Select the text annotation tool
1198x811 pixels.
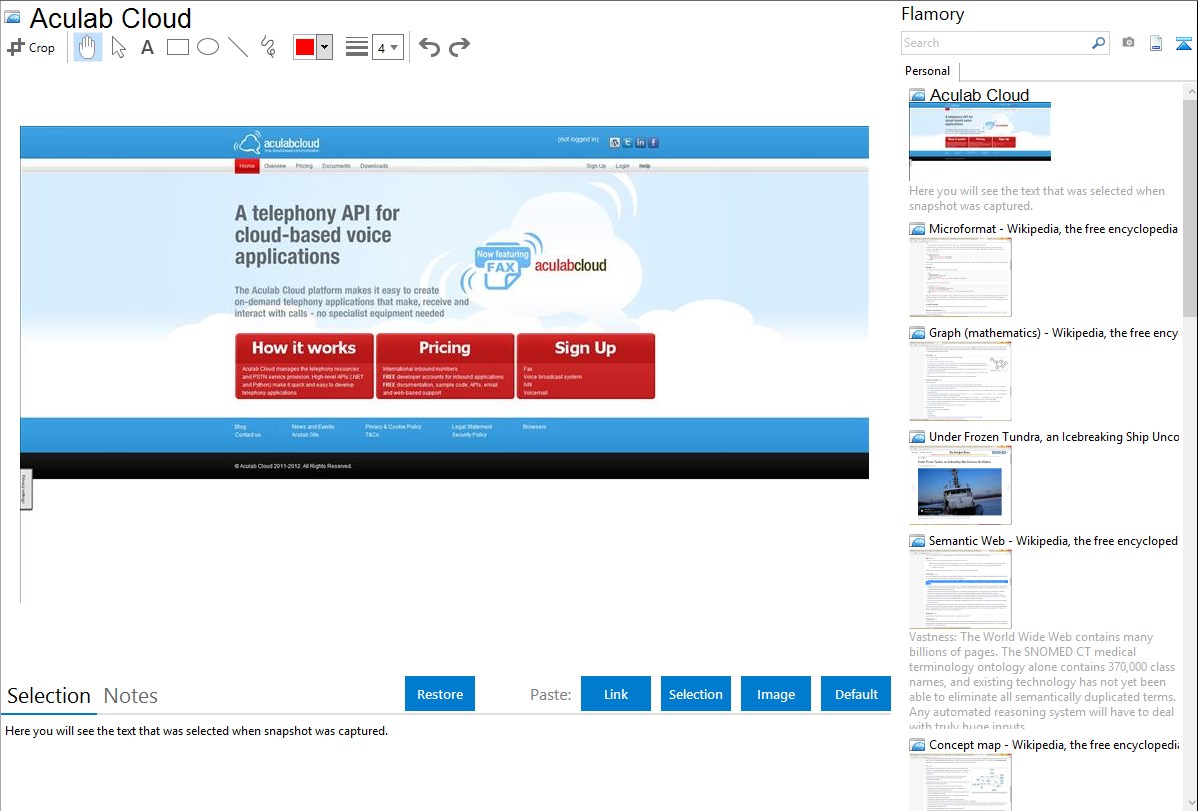coord(147,47)
